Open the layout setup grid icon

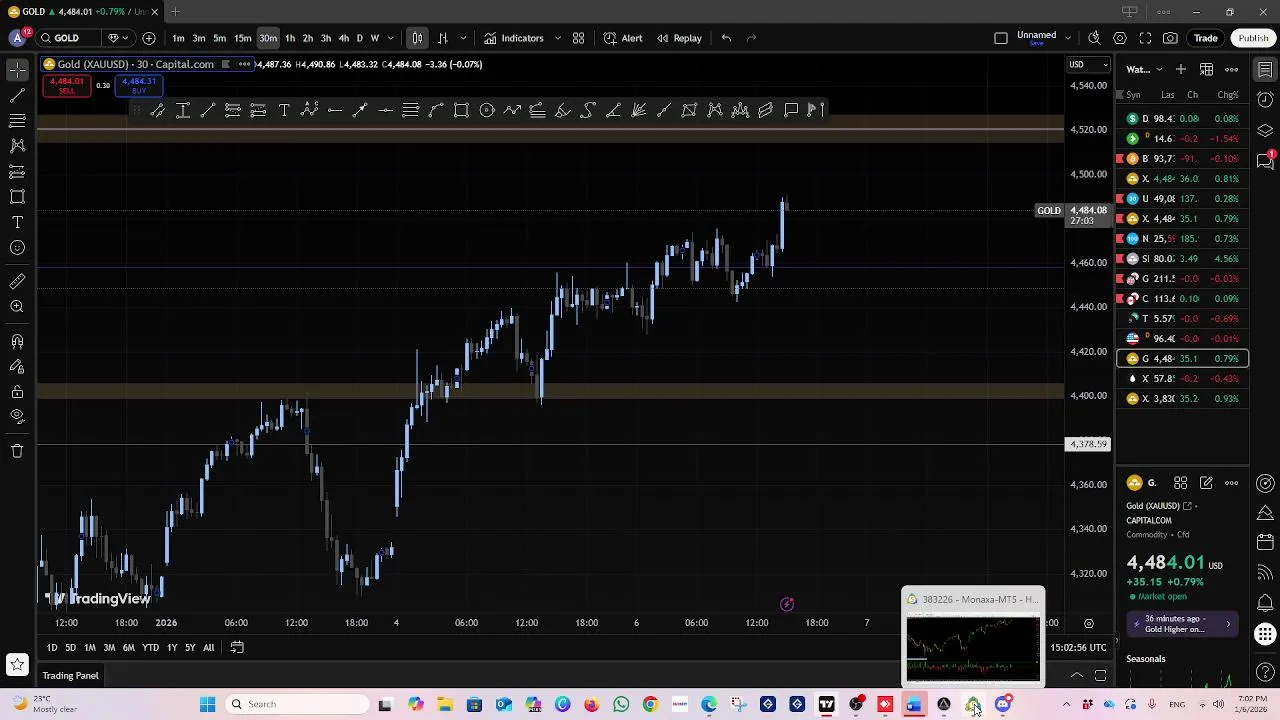[578, 38]
